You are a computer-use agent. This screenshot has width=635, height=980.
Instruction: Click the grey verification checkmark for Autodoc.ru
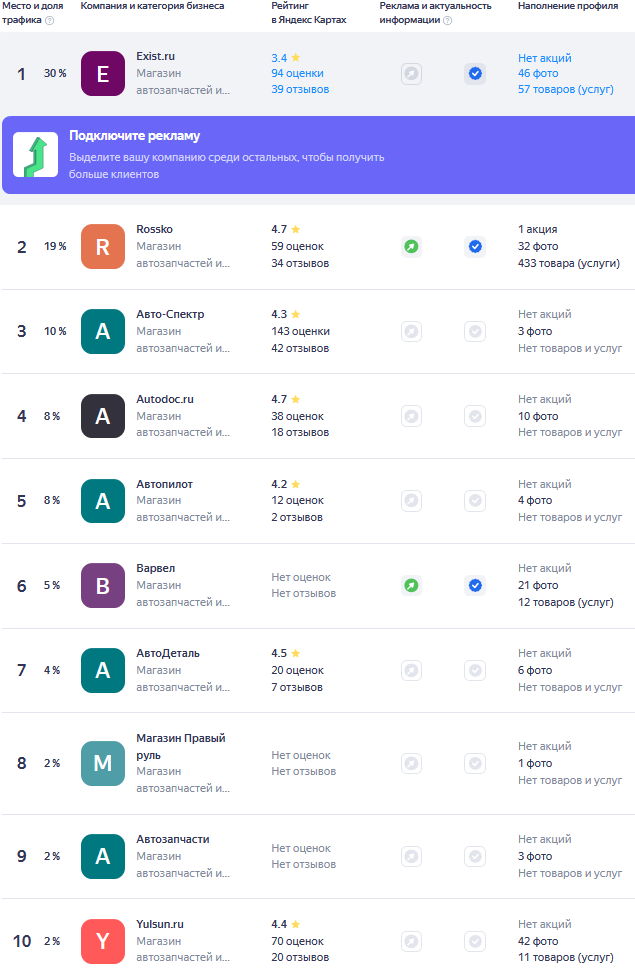[476, 416]
